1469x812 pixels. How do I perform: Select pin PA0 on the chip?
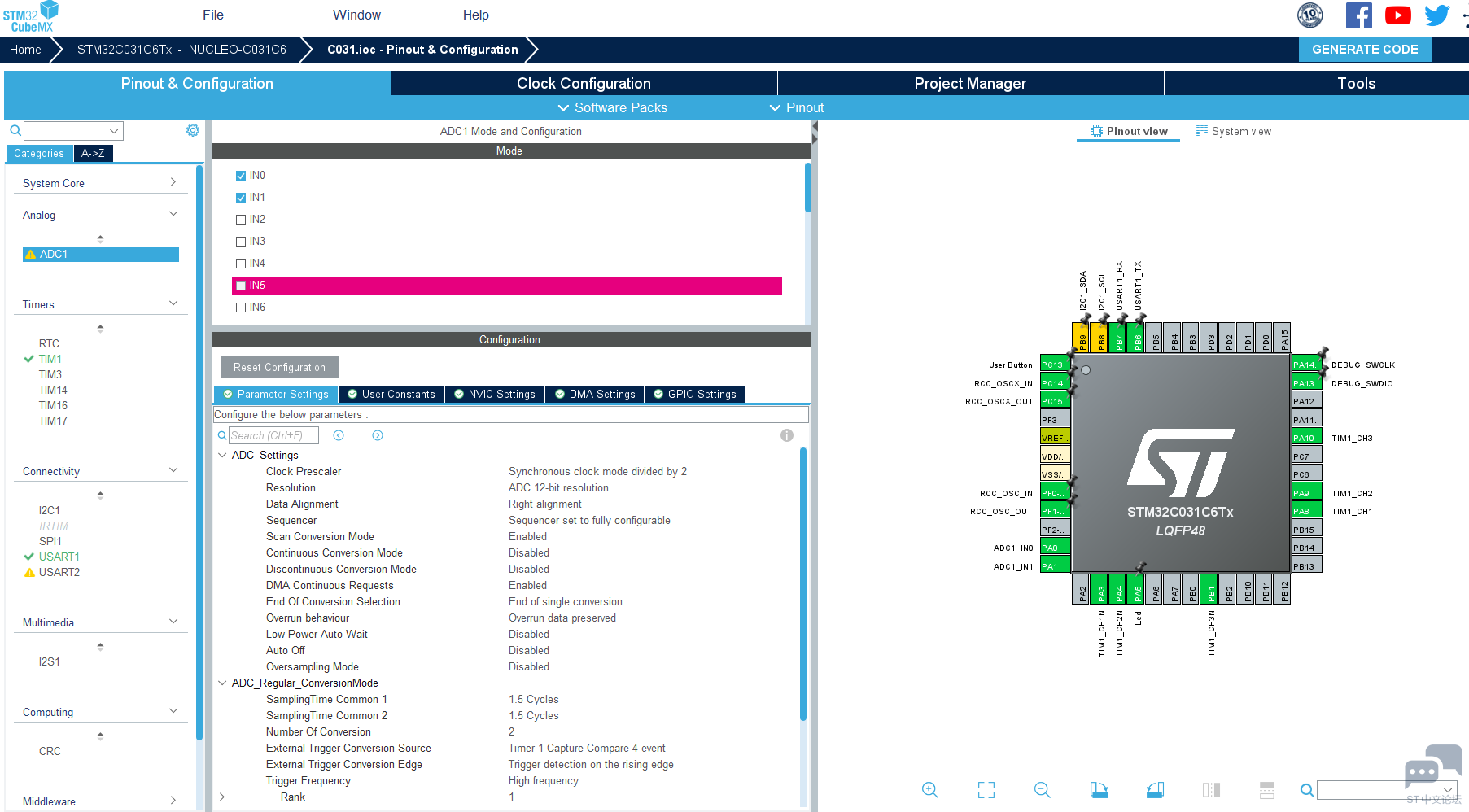click(x=1055, y=548)
